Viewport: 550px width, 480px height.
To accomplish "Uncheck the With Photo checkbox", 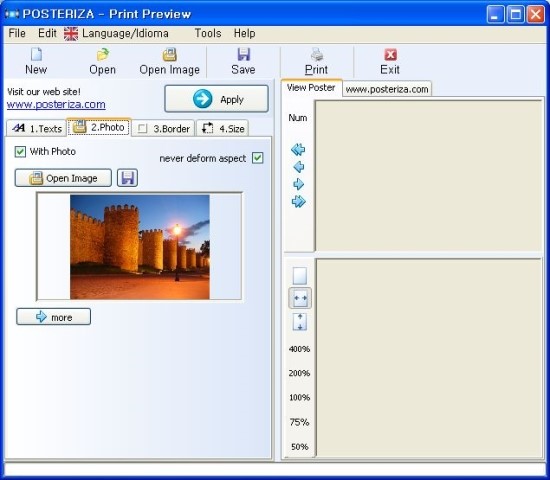I will (20, 152).
